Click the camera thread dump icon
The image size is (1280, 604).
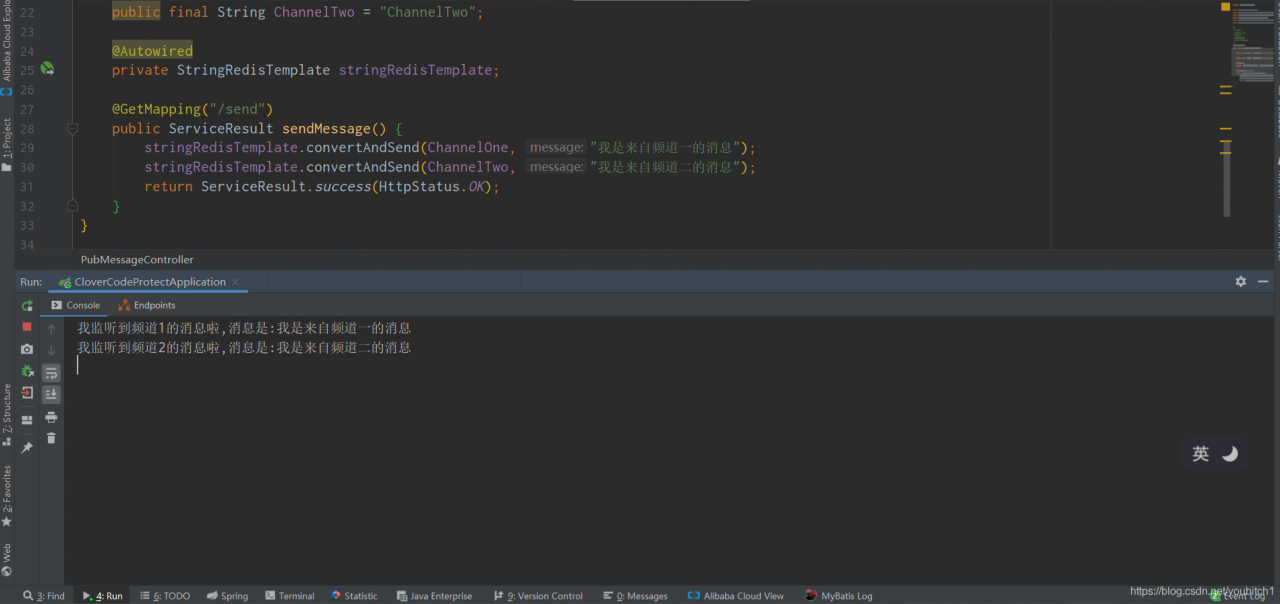[27, 349]
